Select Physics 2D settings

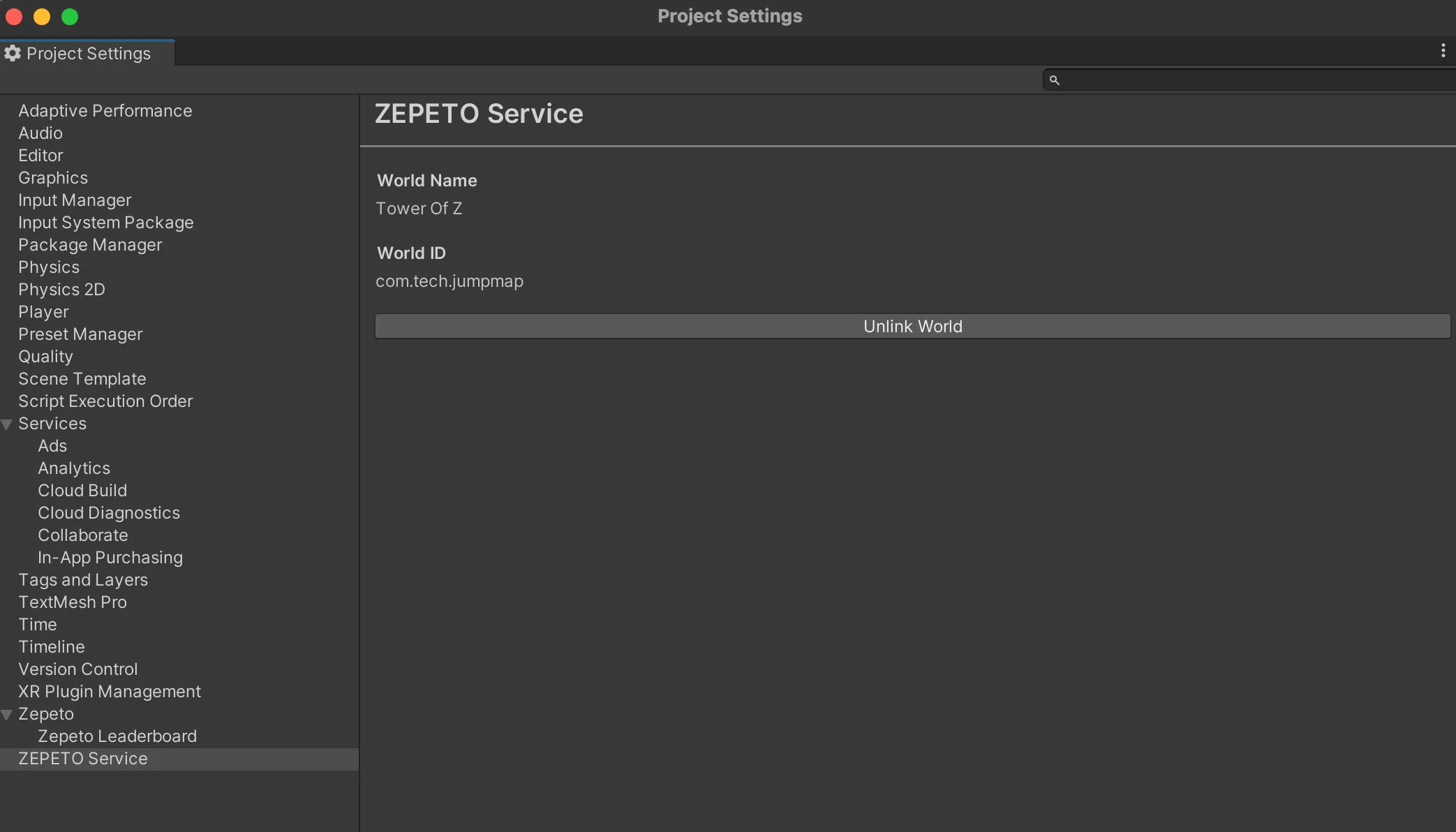pyautogui.click(x=61, y=290)
